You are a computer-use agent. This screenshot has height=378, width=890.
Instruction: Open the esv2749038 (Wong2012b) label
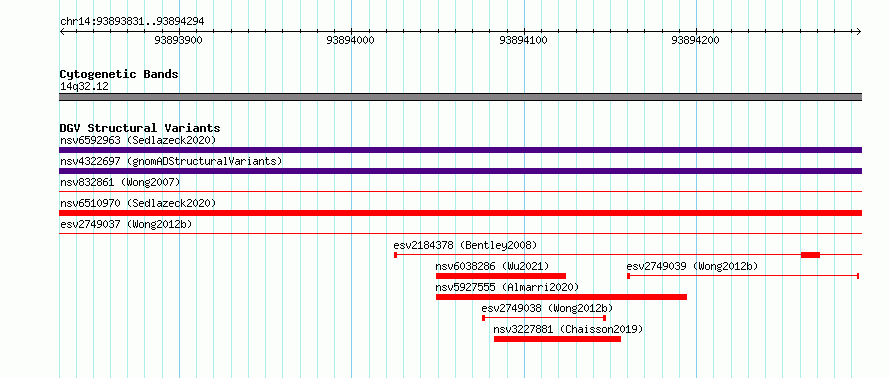click(x=547, y=308)
